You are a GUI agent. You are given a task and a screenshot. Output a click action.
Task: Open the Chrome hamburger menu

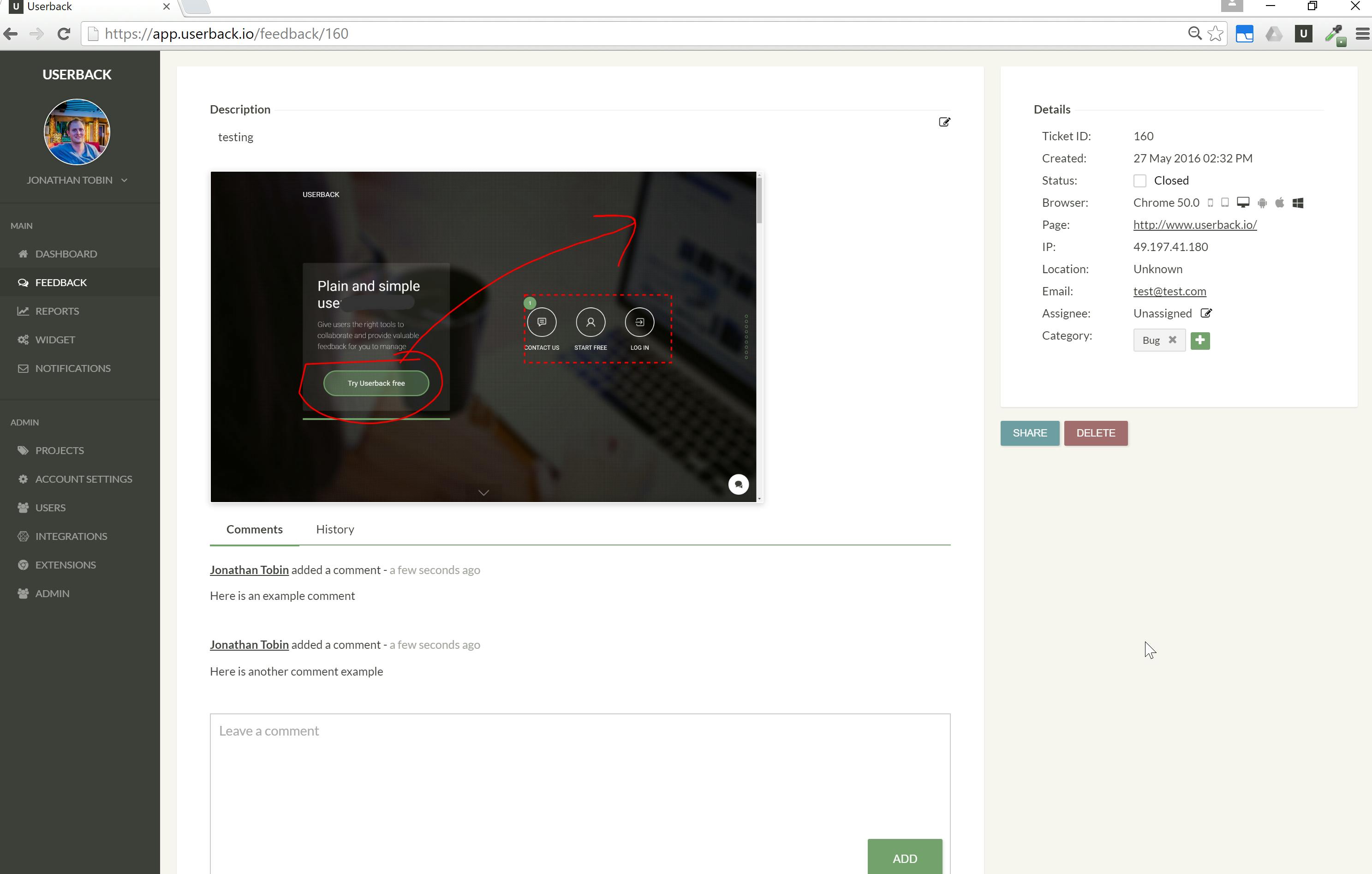[1362, 34]
